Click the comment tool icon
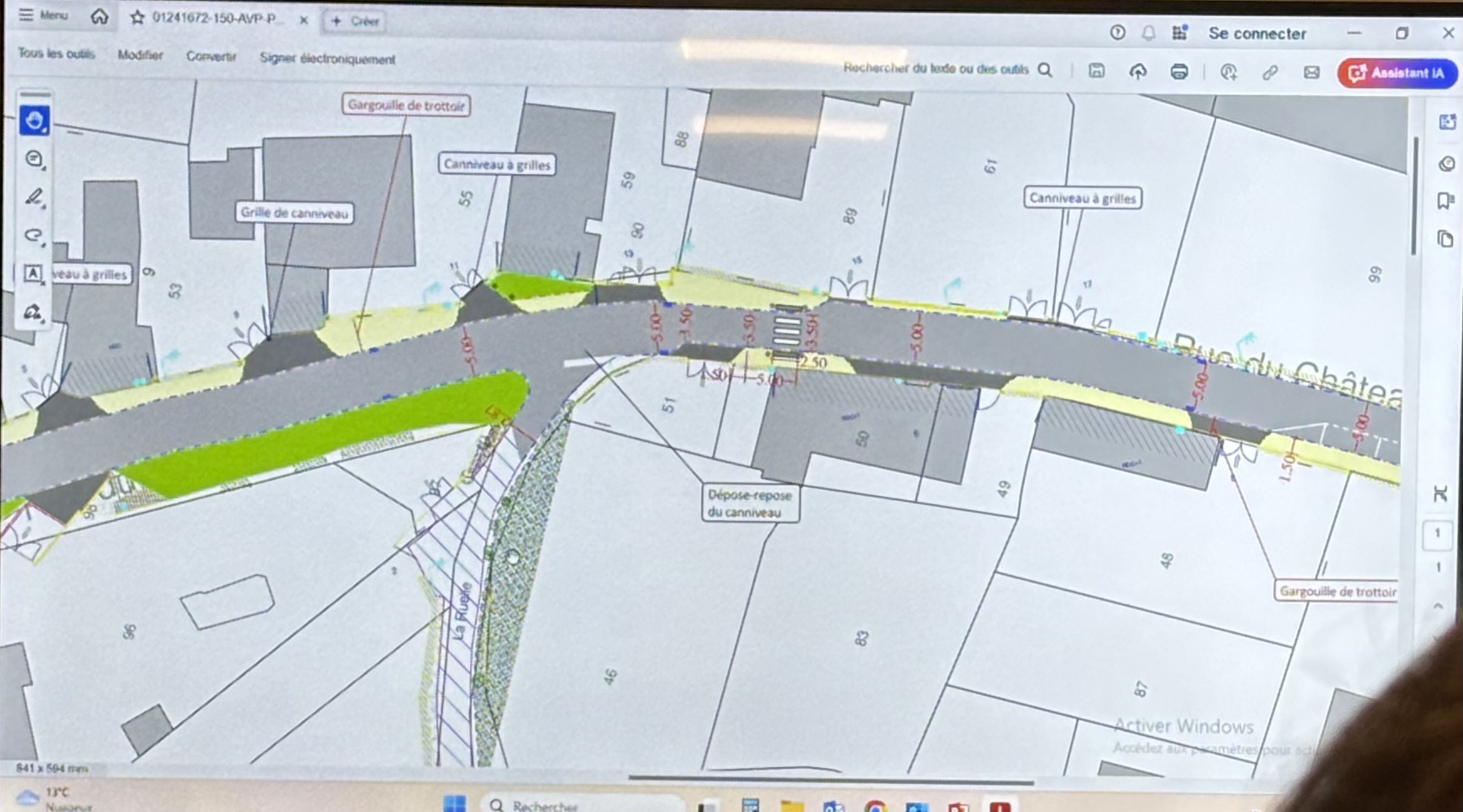The height and width of the screenshot is (812, 1463). (34, 159)
